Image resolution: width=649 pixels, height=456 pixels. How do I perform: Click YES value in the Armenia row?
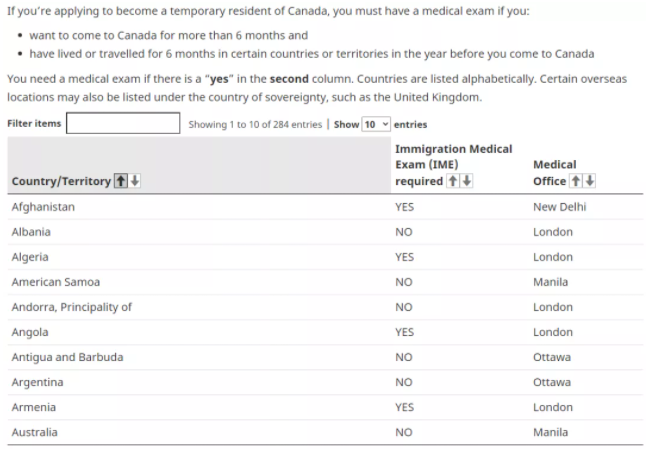coord(404,407)
